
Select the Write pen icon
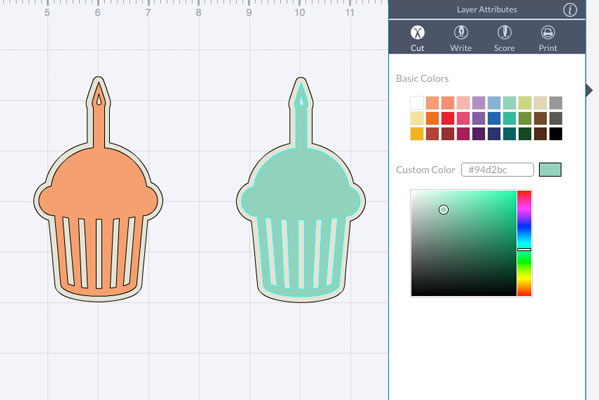coord(461,32)
